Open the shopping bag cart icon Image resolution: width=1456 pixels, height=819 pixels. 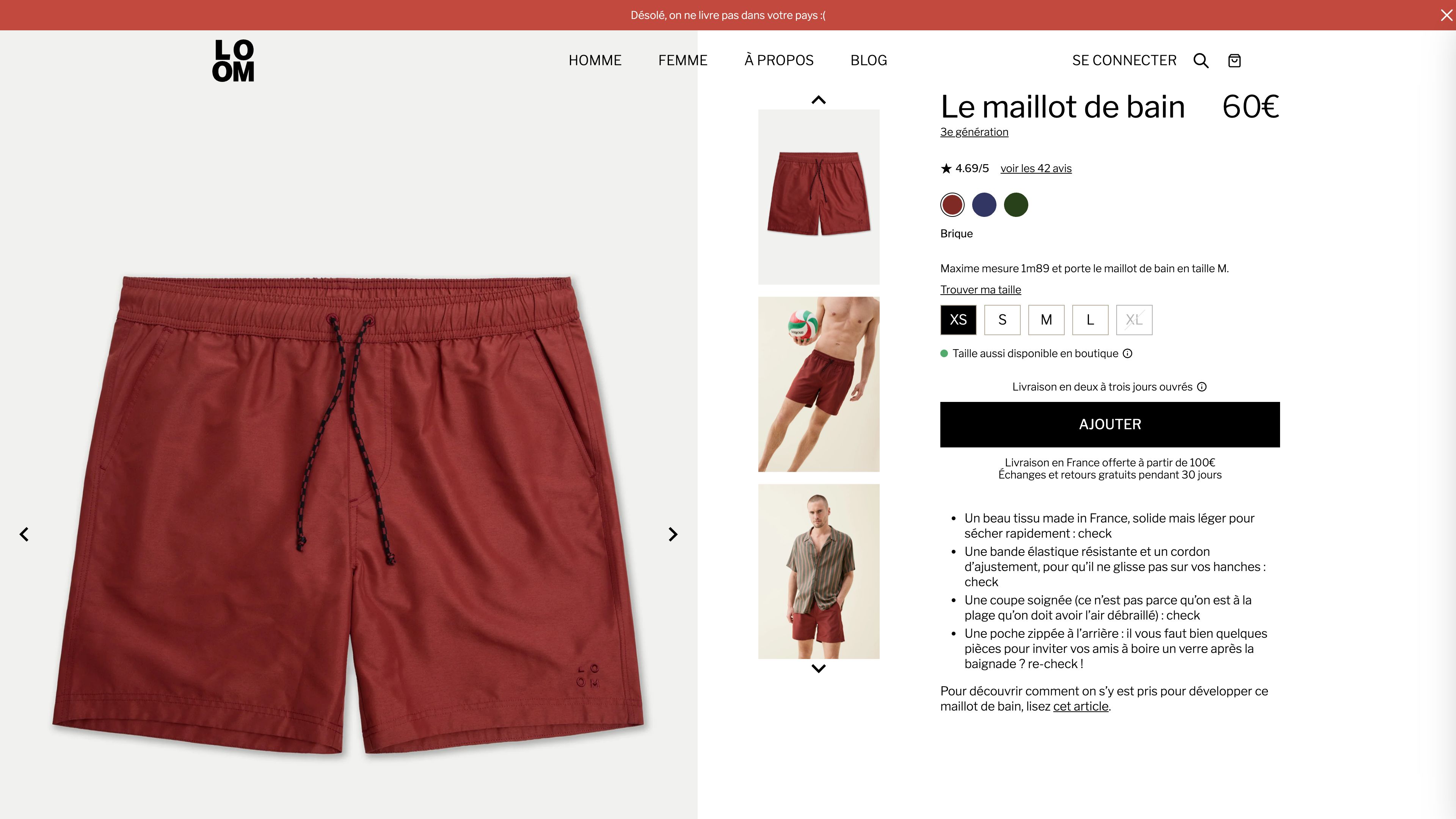1235,61
